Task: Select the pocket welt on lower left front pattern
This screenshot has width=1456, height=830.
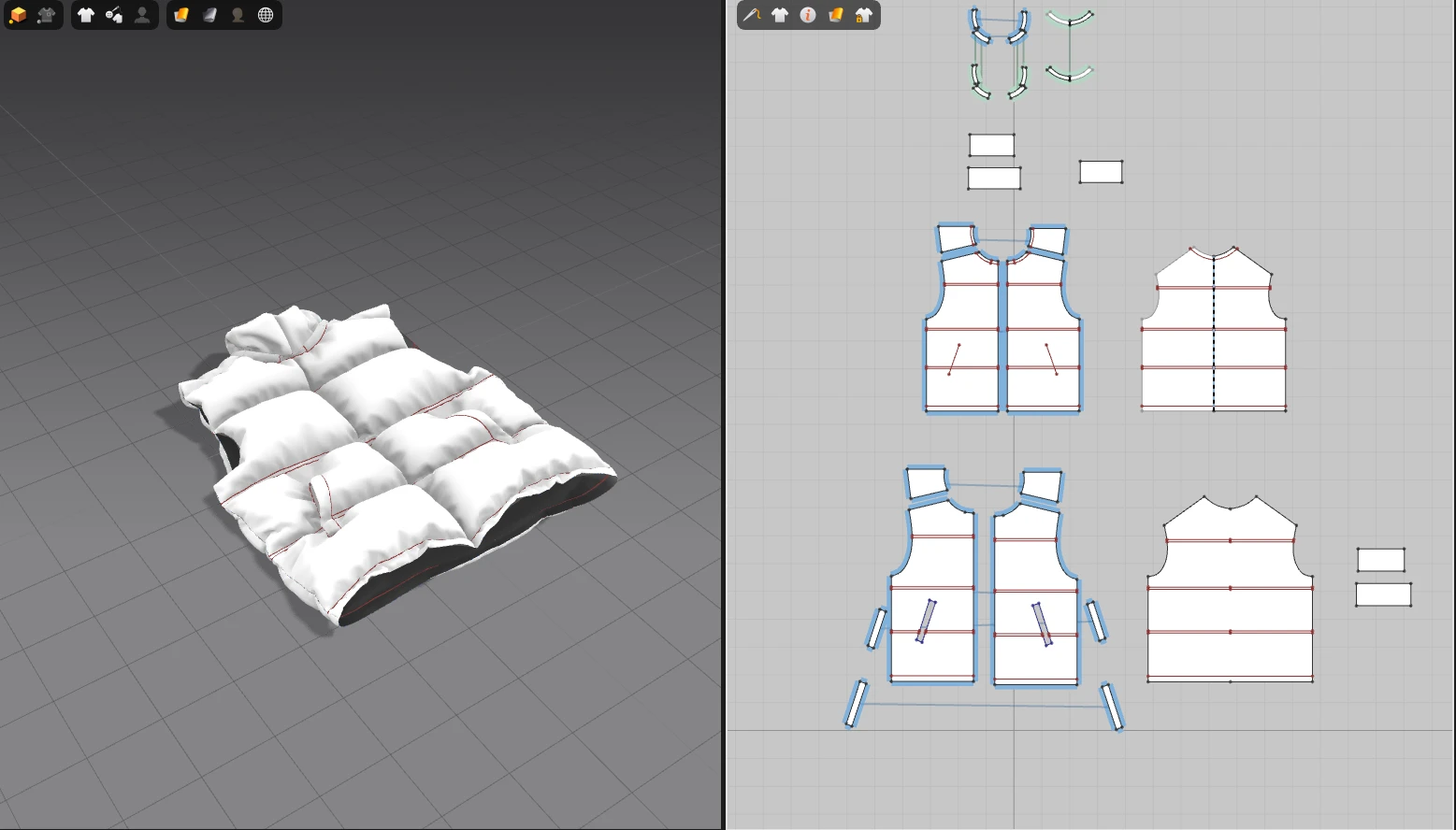Action: coord(926,621)
